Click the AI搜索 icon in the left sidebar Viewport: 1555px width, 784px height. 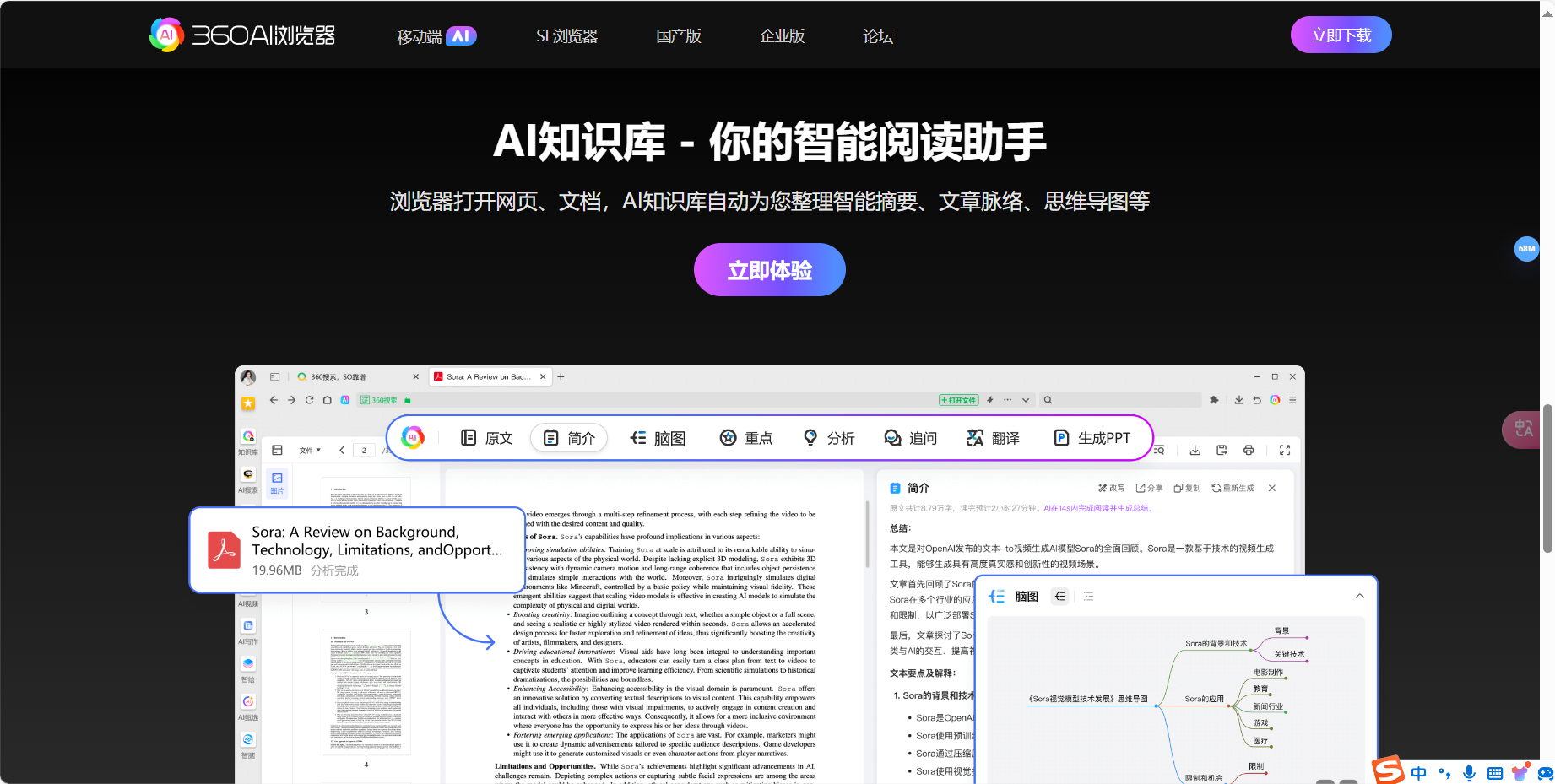tap(247, 475)
